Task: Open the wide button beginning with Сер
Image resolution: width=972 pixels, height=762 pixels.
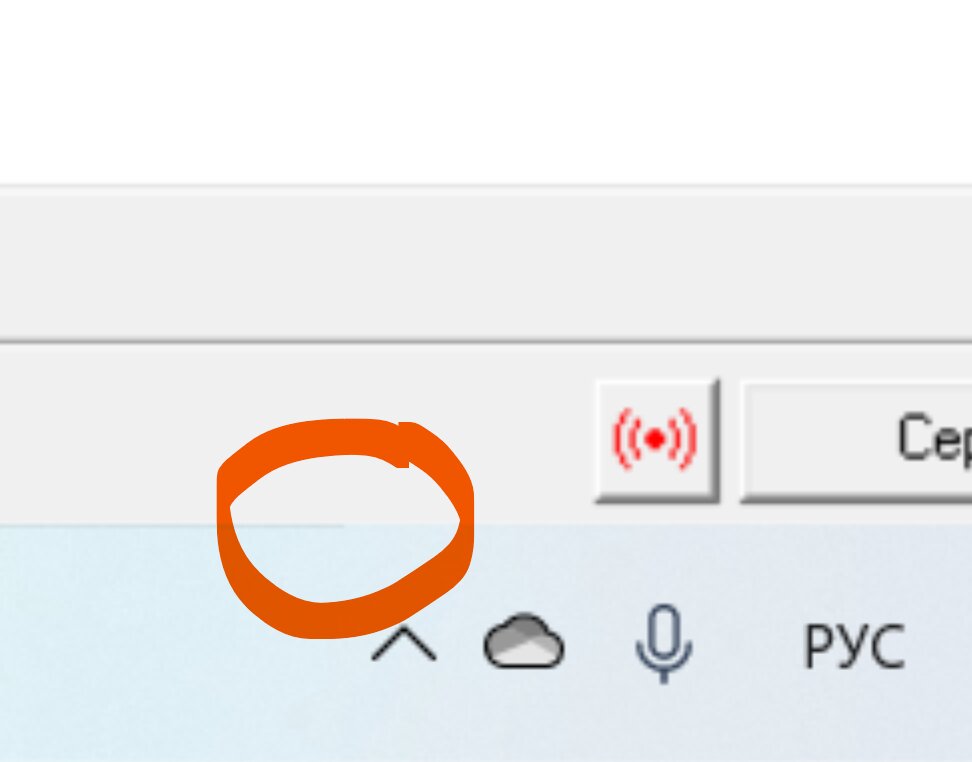Action: point(856,440)
